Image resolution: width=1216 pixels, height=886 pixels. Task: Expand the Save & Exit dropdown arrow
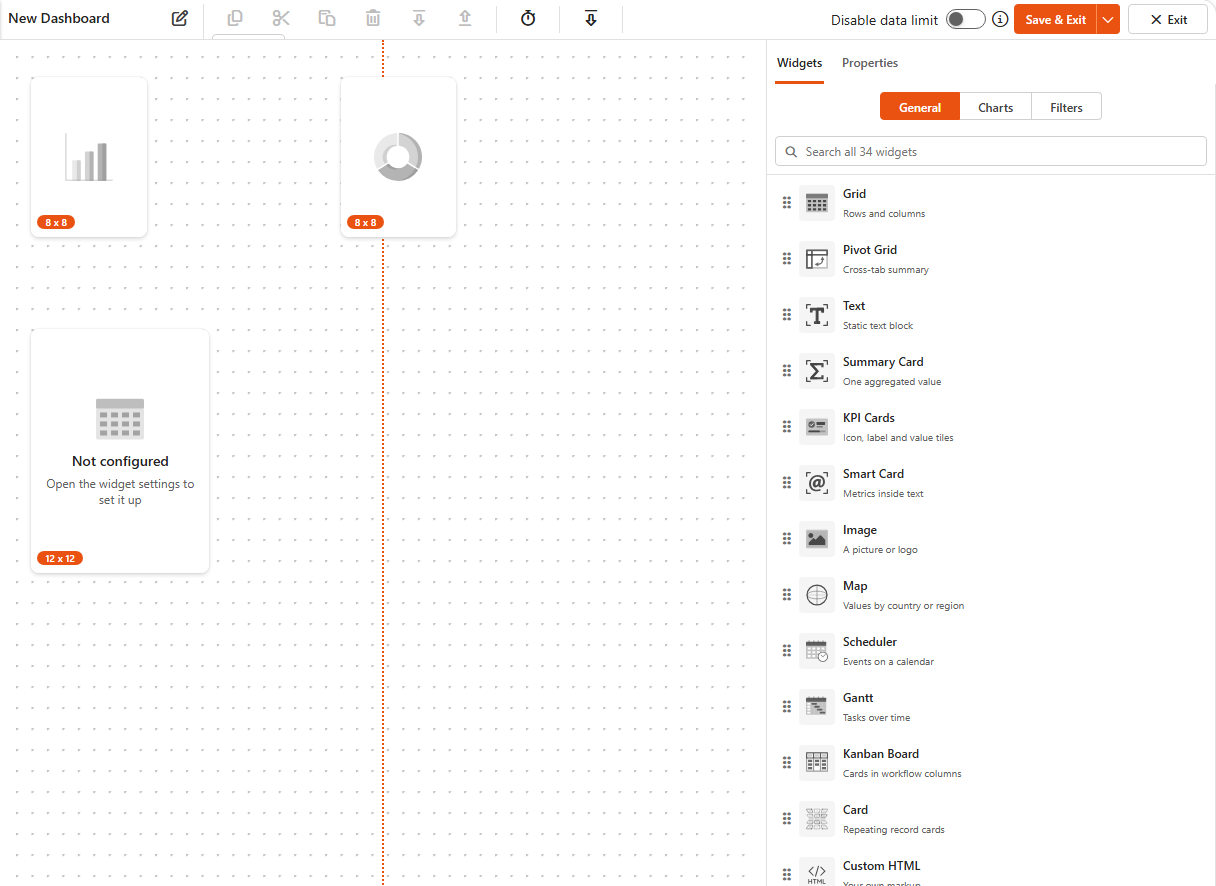click(x=1108, y=19)
